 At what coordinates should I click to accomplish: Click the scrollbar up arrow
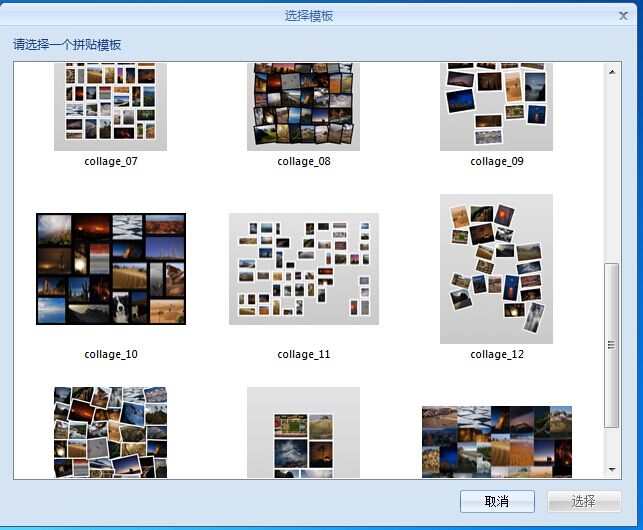612,72
